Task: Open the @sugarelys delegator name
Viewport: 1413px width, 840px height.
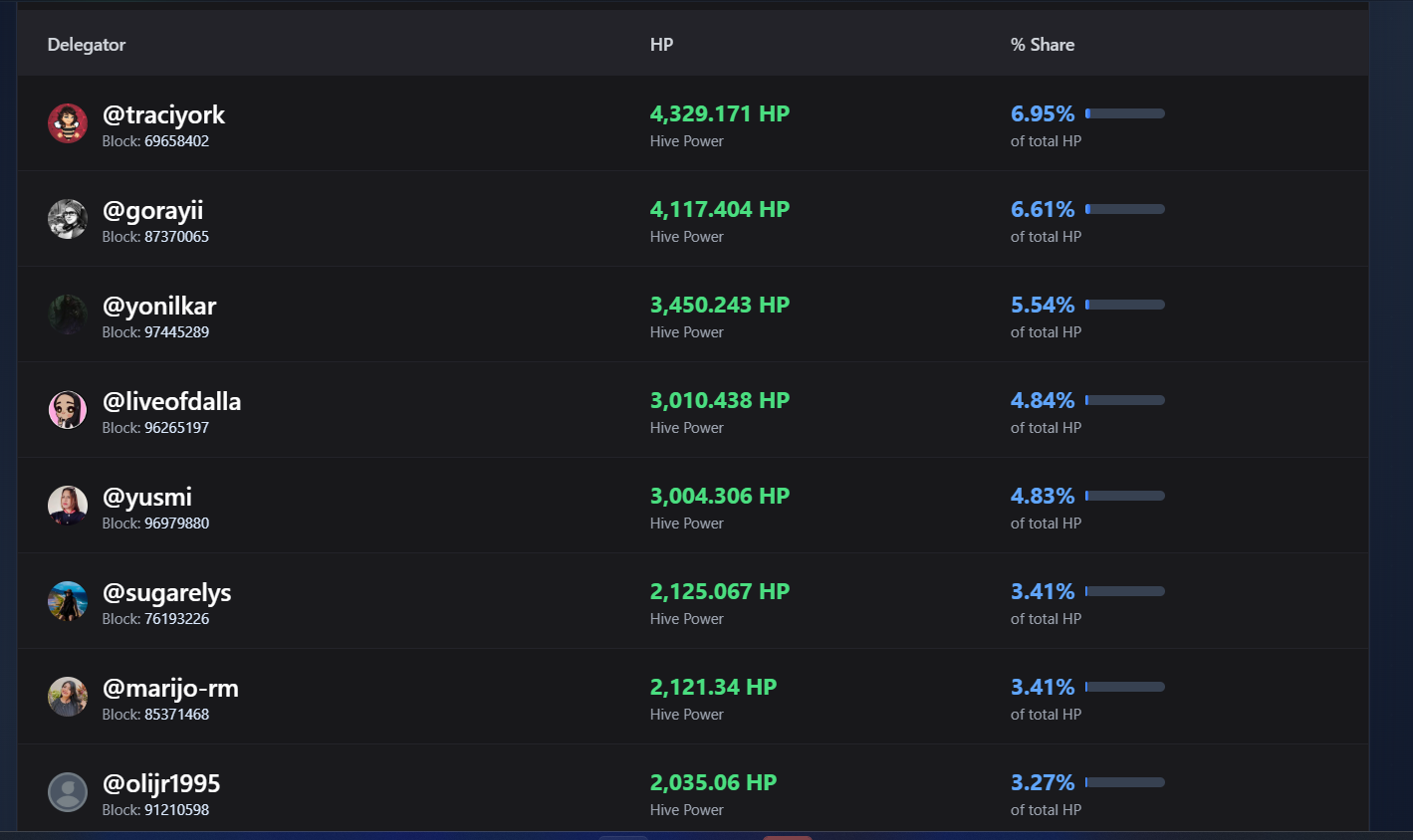Action: [x=166, y=593]
